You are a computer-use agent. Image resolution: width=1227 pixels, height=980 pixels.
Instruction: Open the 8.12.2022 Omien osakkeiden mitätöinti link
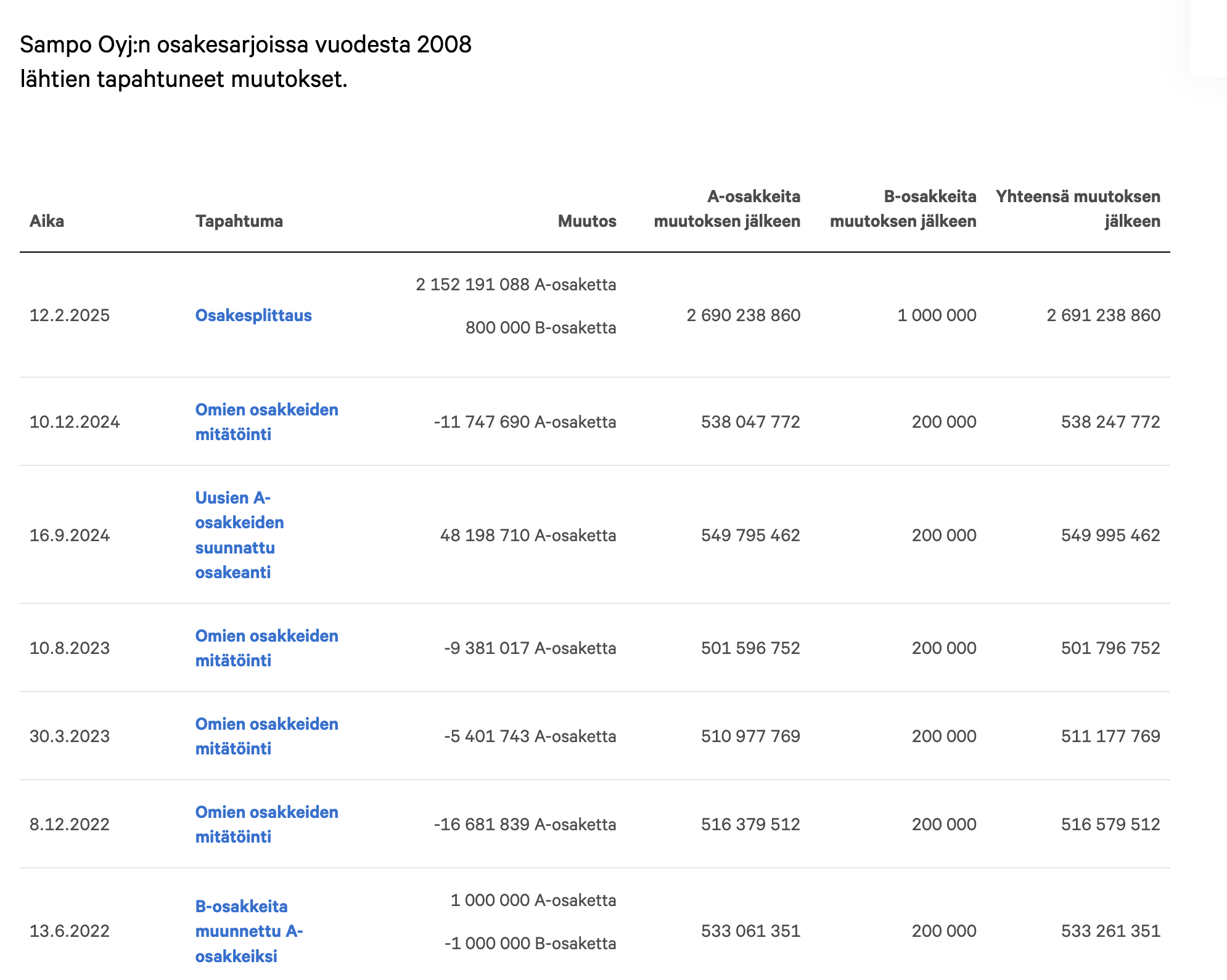266,824
